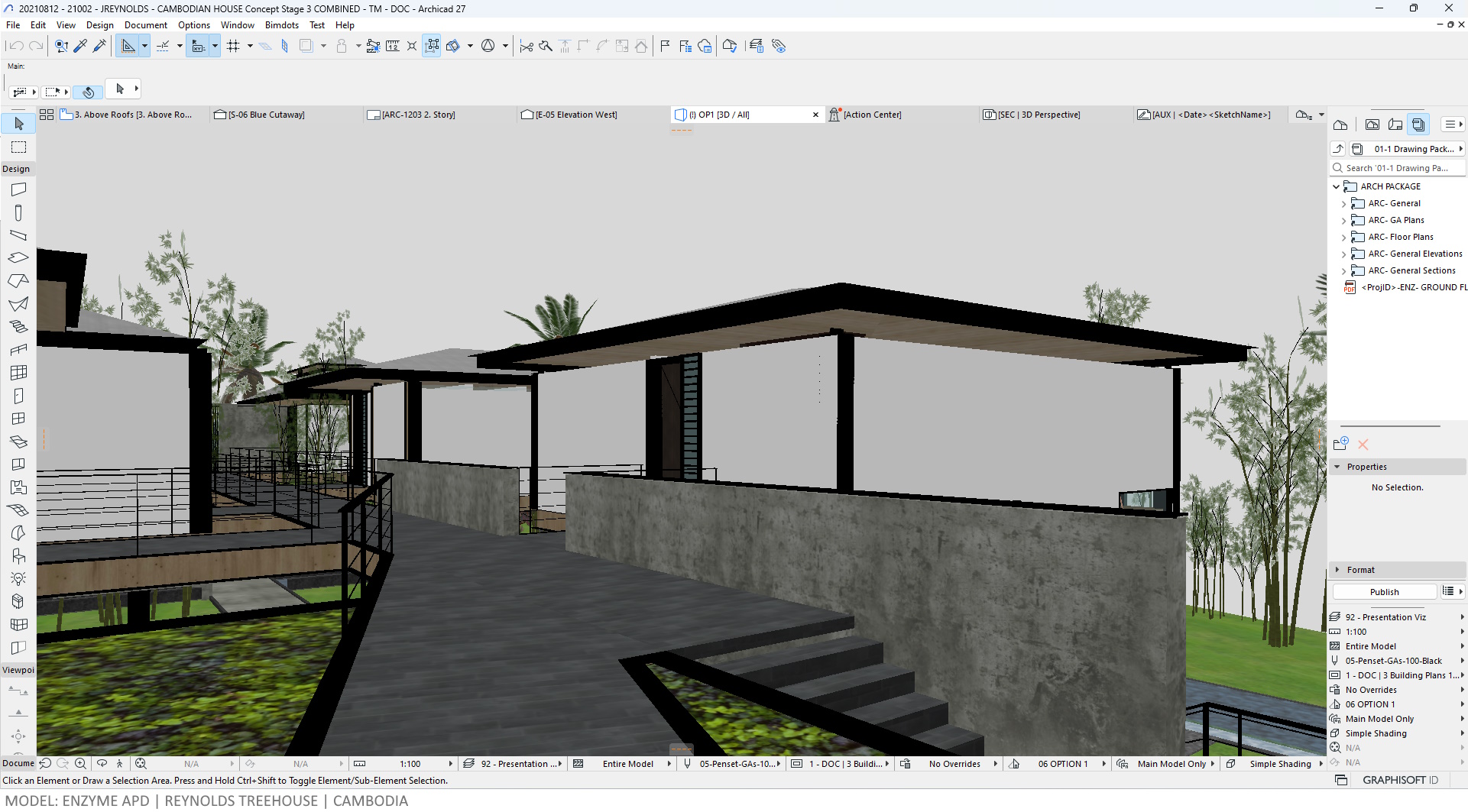The height and width of the screenshot is (812, 1468).
Task: Select the ProjID ENZ GROUND PDF item
Action: point(1412,287)
